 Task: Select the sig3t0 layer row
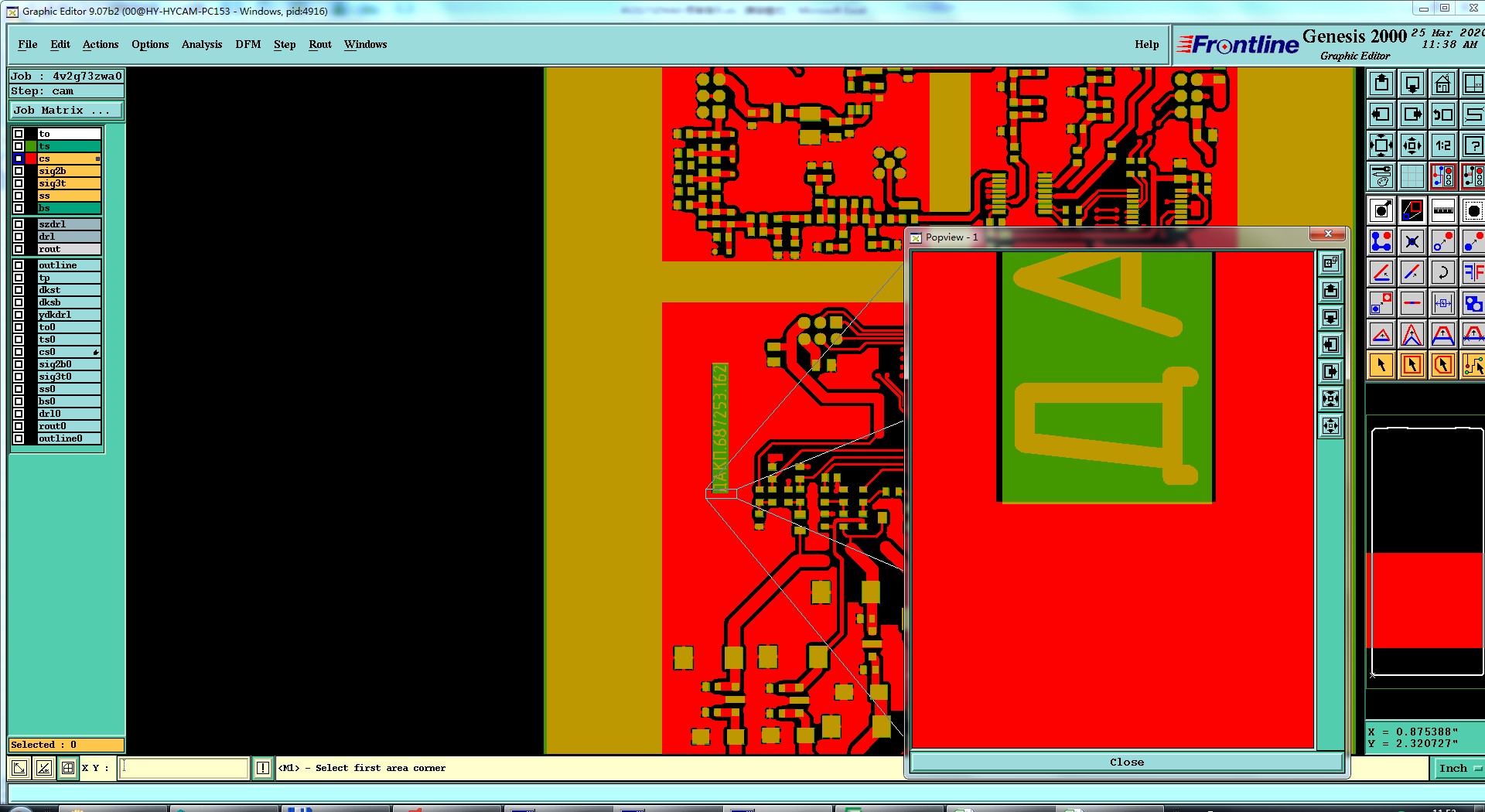pos(70,377)
